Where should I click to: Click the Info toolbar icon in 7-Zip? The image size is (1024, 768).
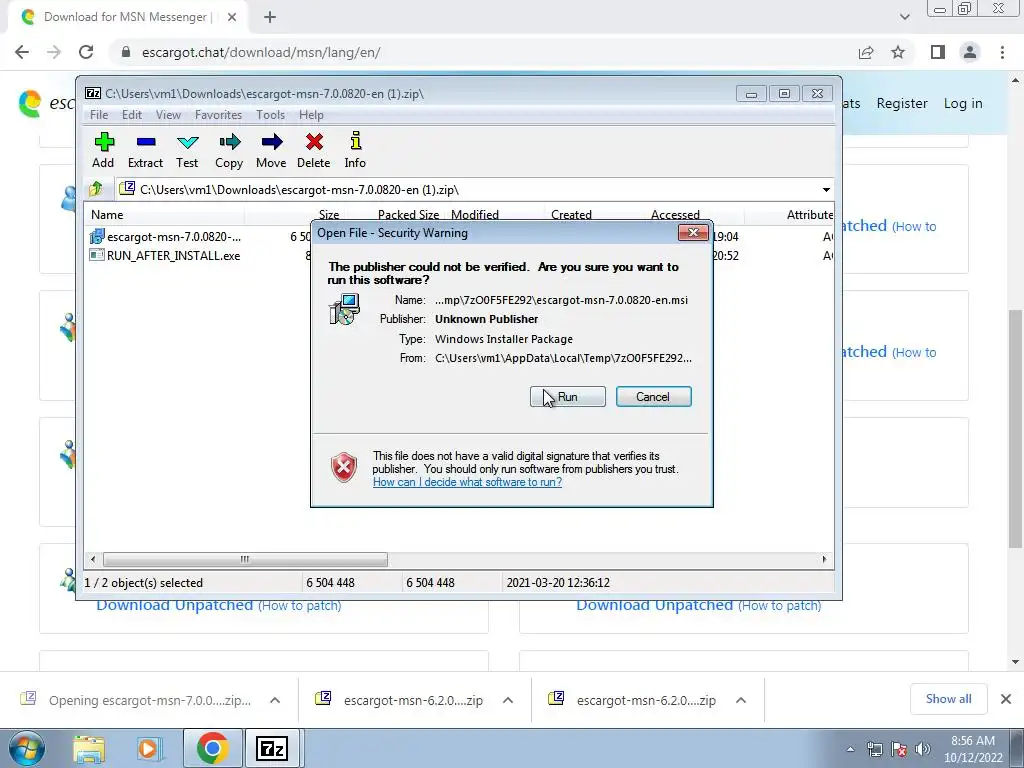355,151
